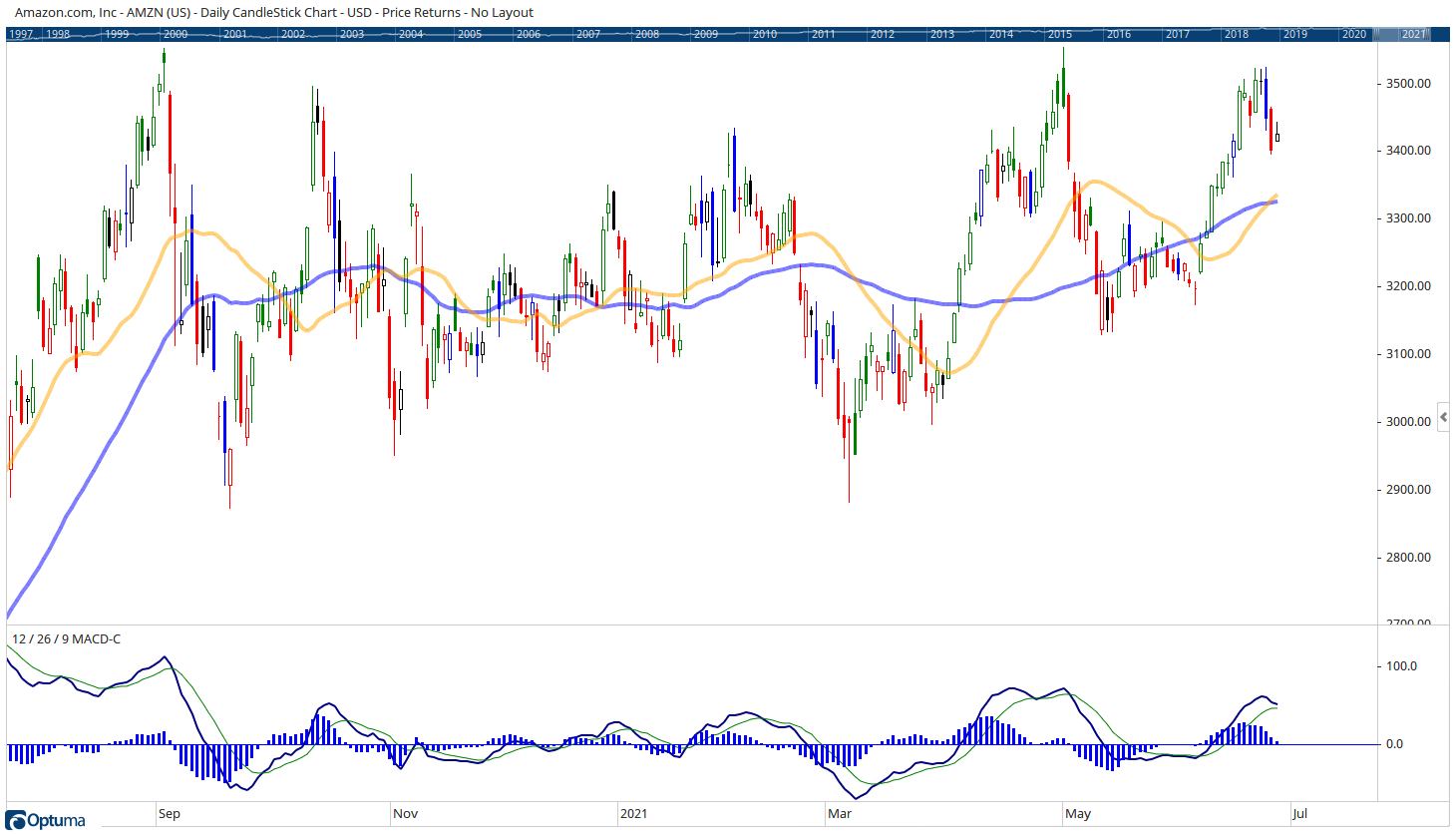Jump to 2012 in the year overview strip
The image size is (1456, 834).
point(883,34)
